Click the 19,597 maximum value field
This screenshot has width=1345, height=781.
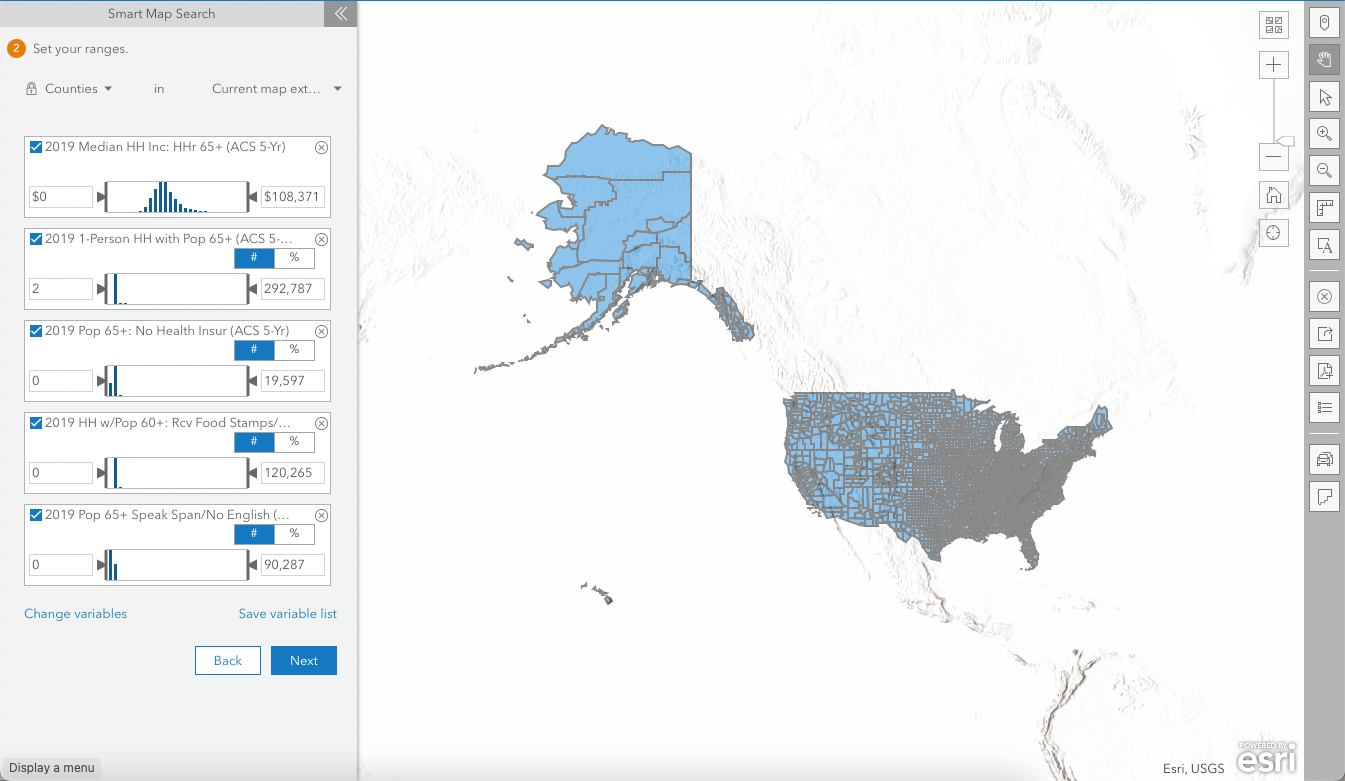point(293,381)
